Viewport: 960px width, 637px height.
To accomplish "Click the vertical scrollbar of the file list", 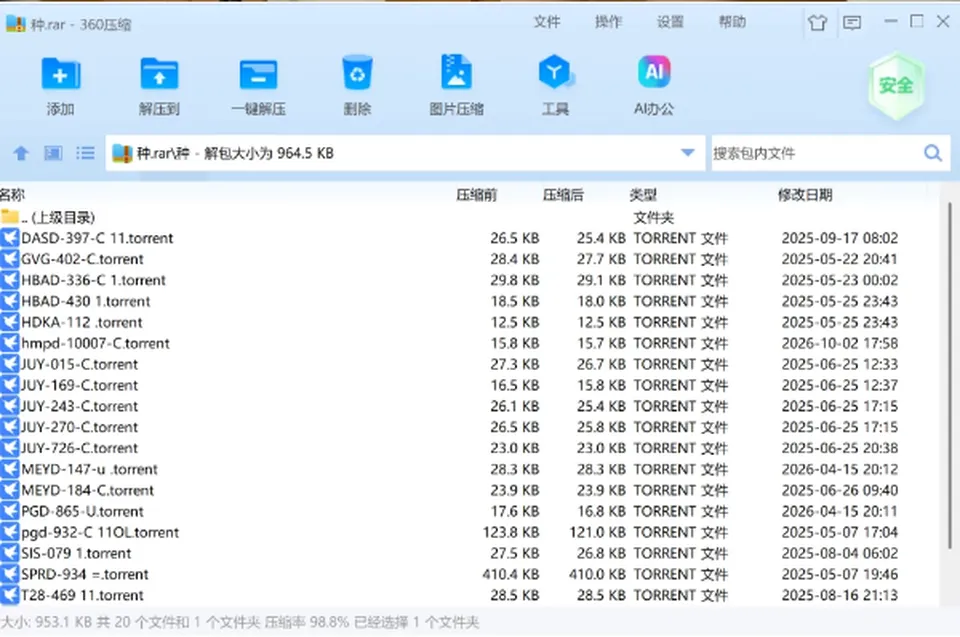I will coord(950,375).
